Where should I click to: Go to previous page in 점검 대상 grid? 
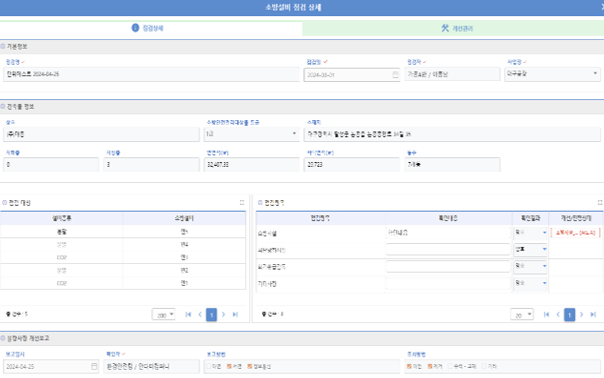(200, 314)
